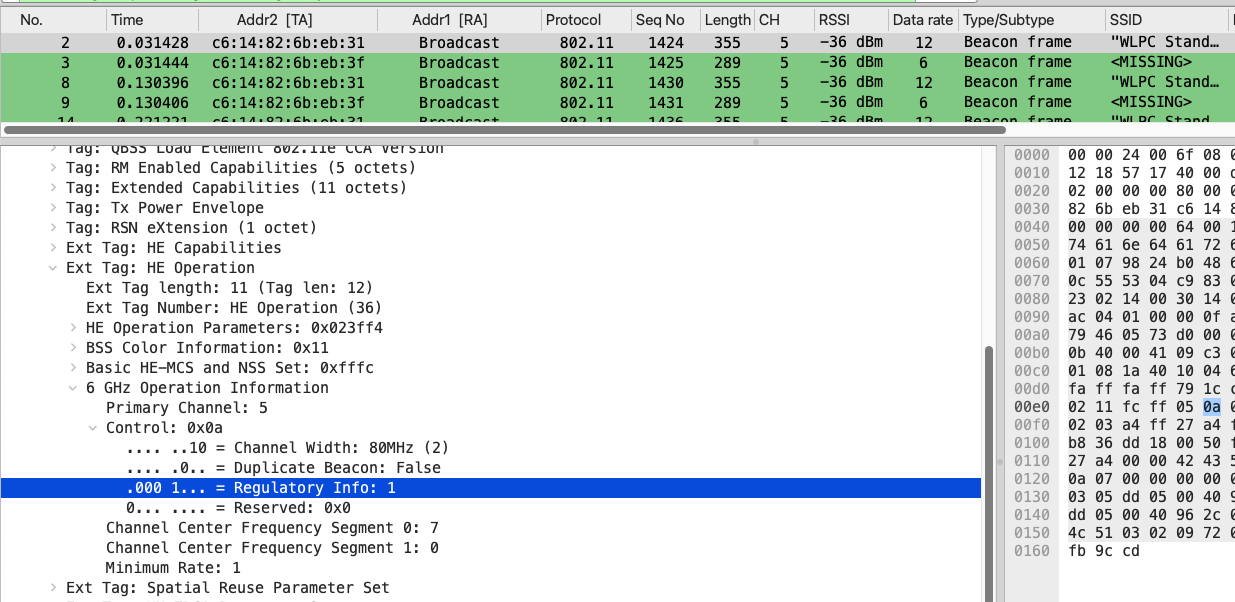Sort by the Data rate column

pyautogui.click(x=921, y=20)
